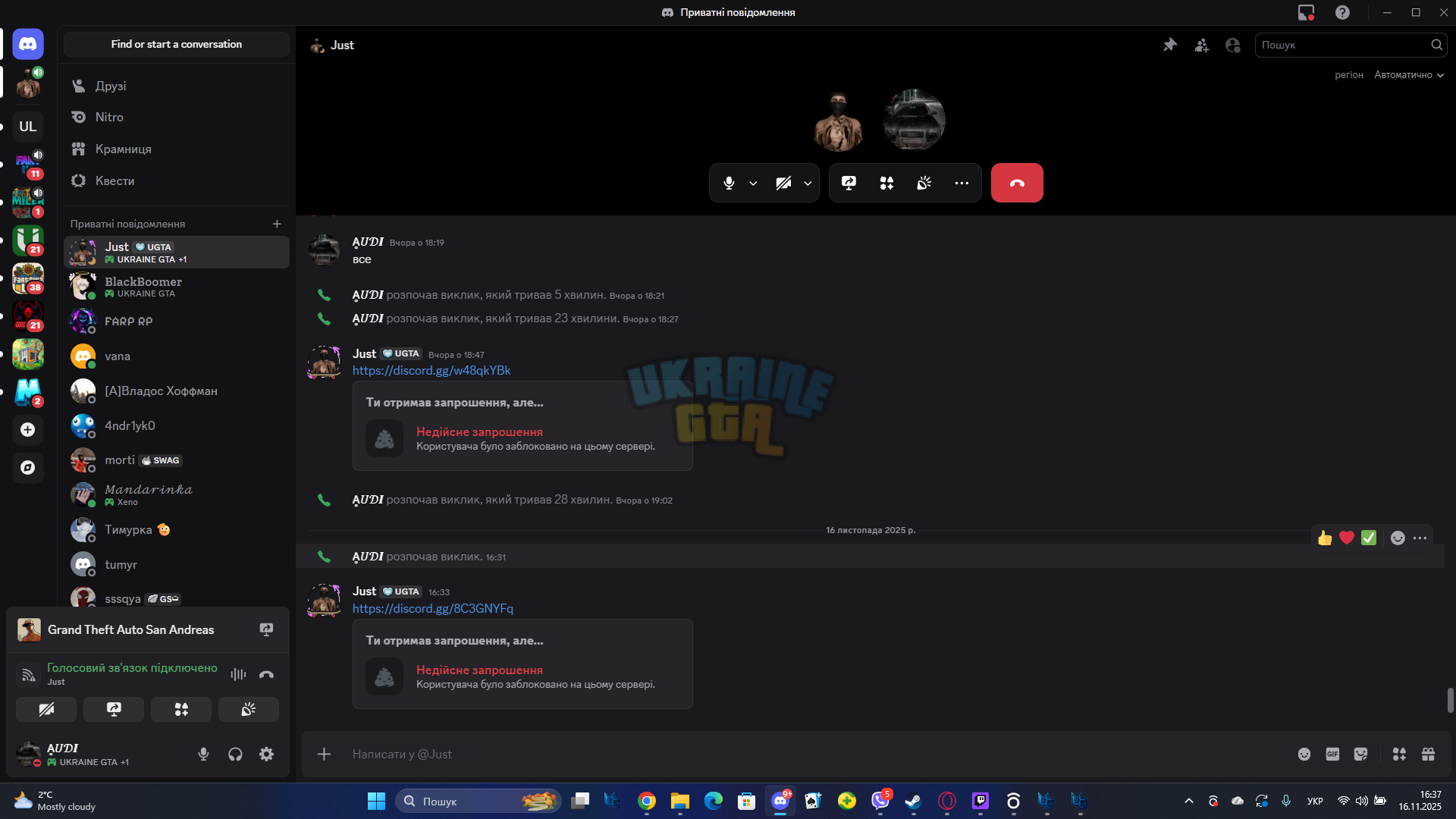Open pinned messages in Just chat
Image resolution: width=1456 pixels, height=819 pixels.
[1170, 45]
